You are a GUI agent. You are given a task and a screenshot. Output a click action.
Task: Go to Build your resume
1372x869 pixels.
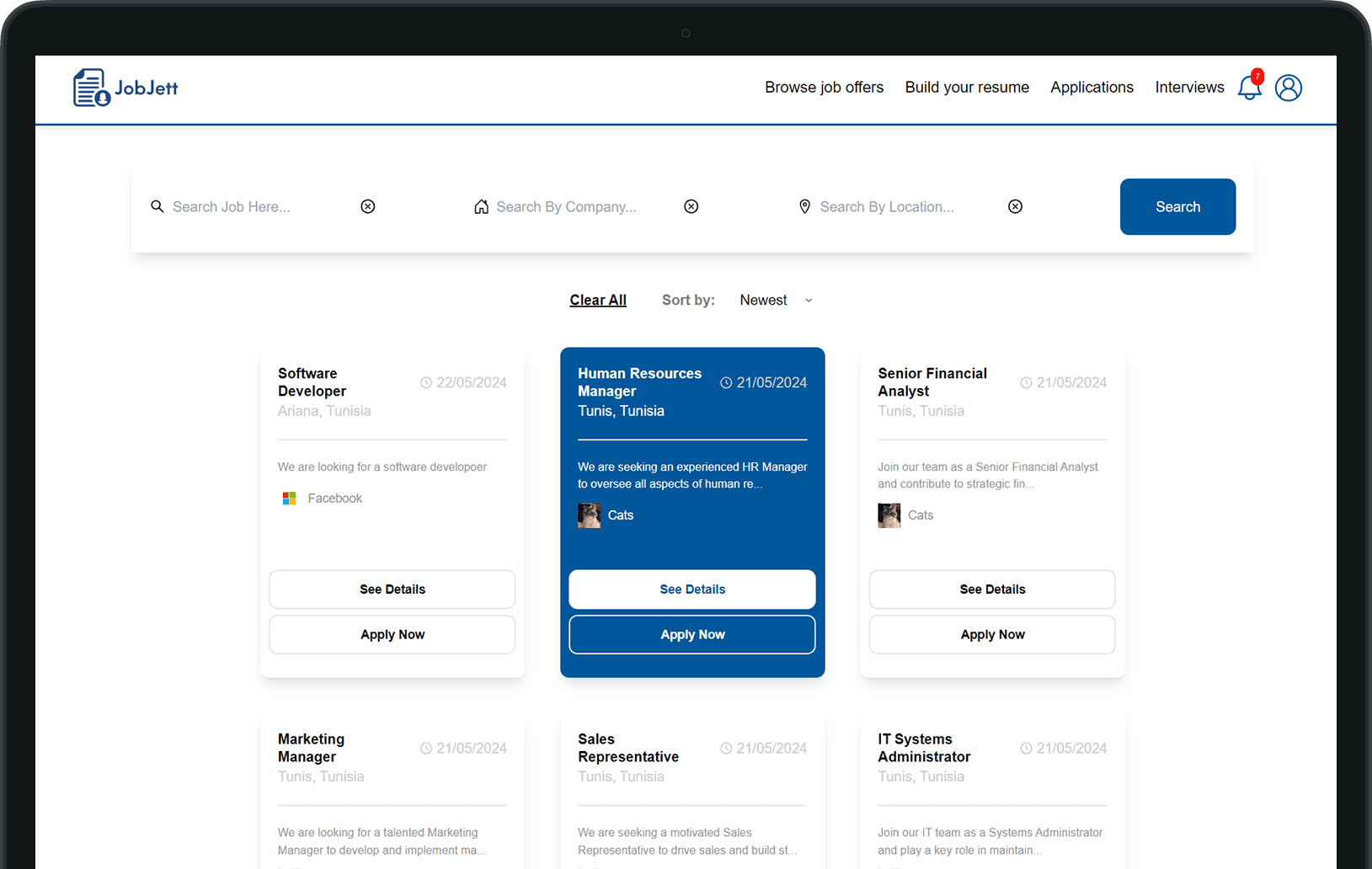967,88
